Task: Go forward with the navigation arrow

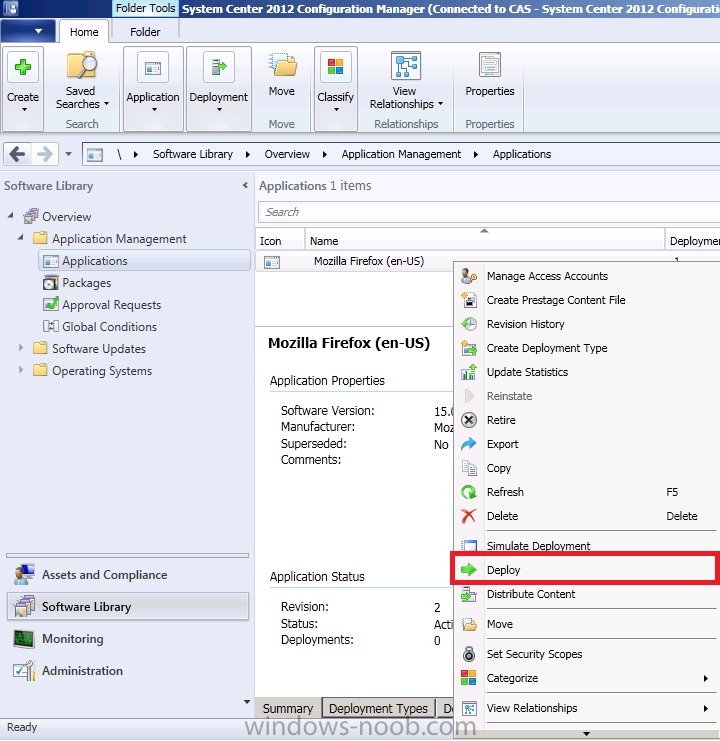Action: (44, 154)
